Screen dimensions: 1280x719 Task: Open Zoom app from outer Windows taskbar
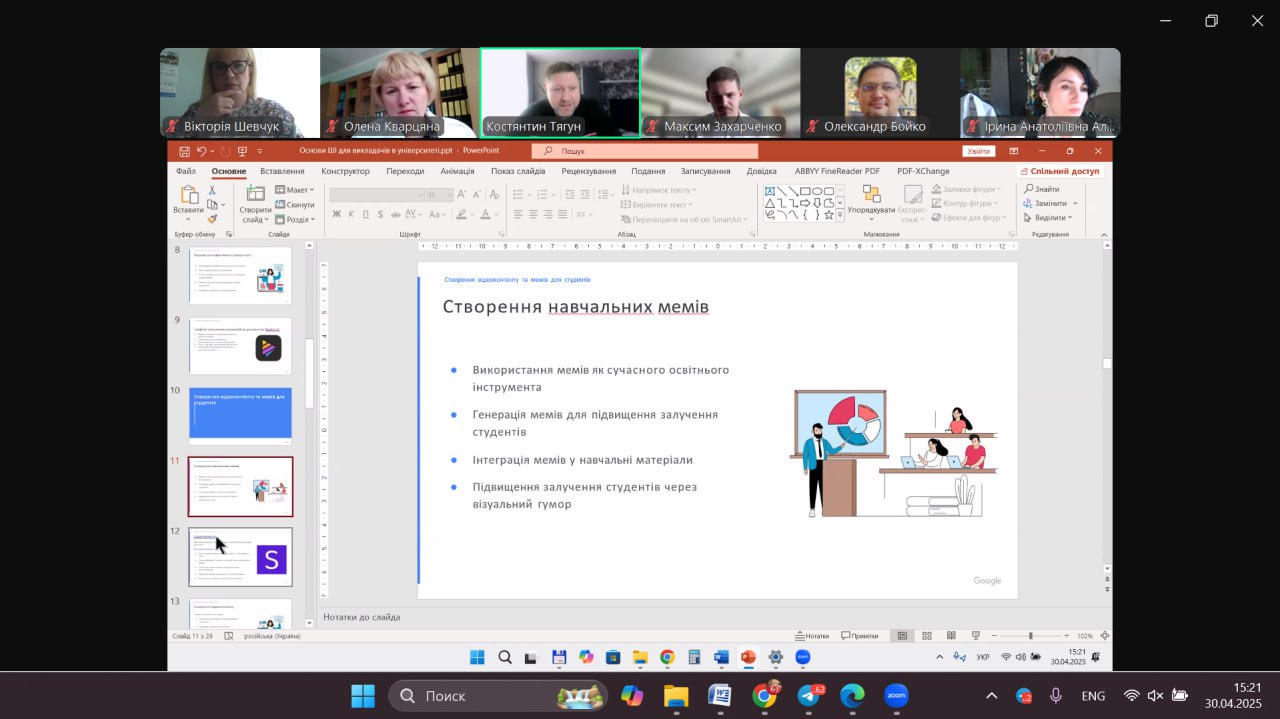point(895,696)
